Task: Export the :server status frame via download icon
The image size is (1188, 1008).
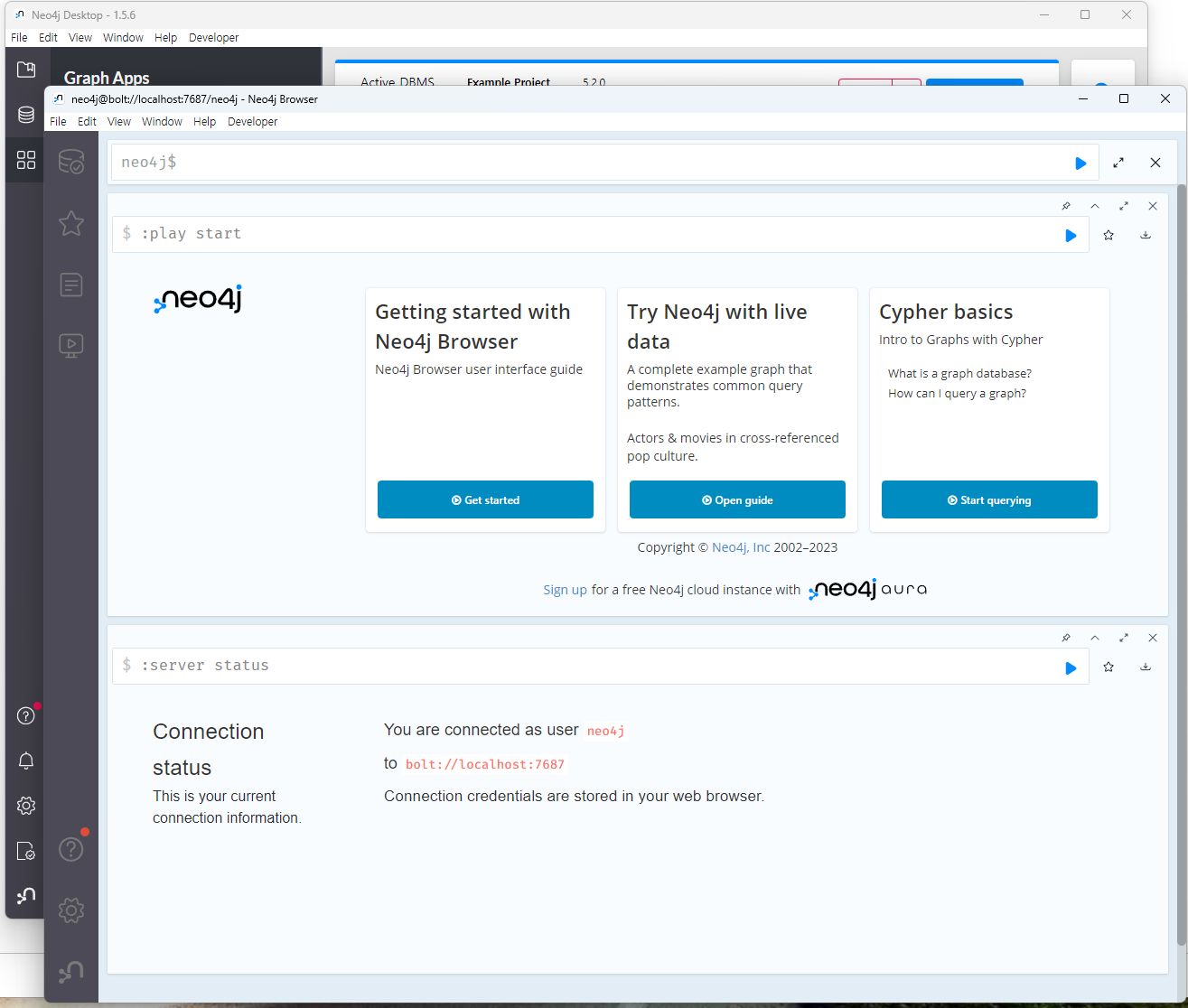Action: [x=1146, y=667]
